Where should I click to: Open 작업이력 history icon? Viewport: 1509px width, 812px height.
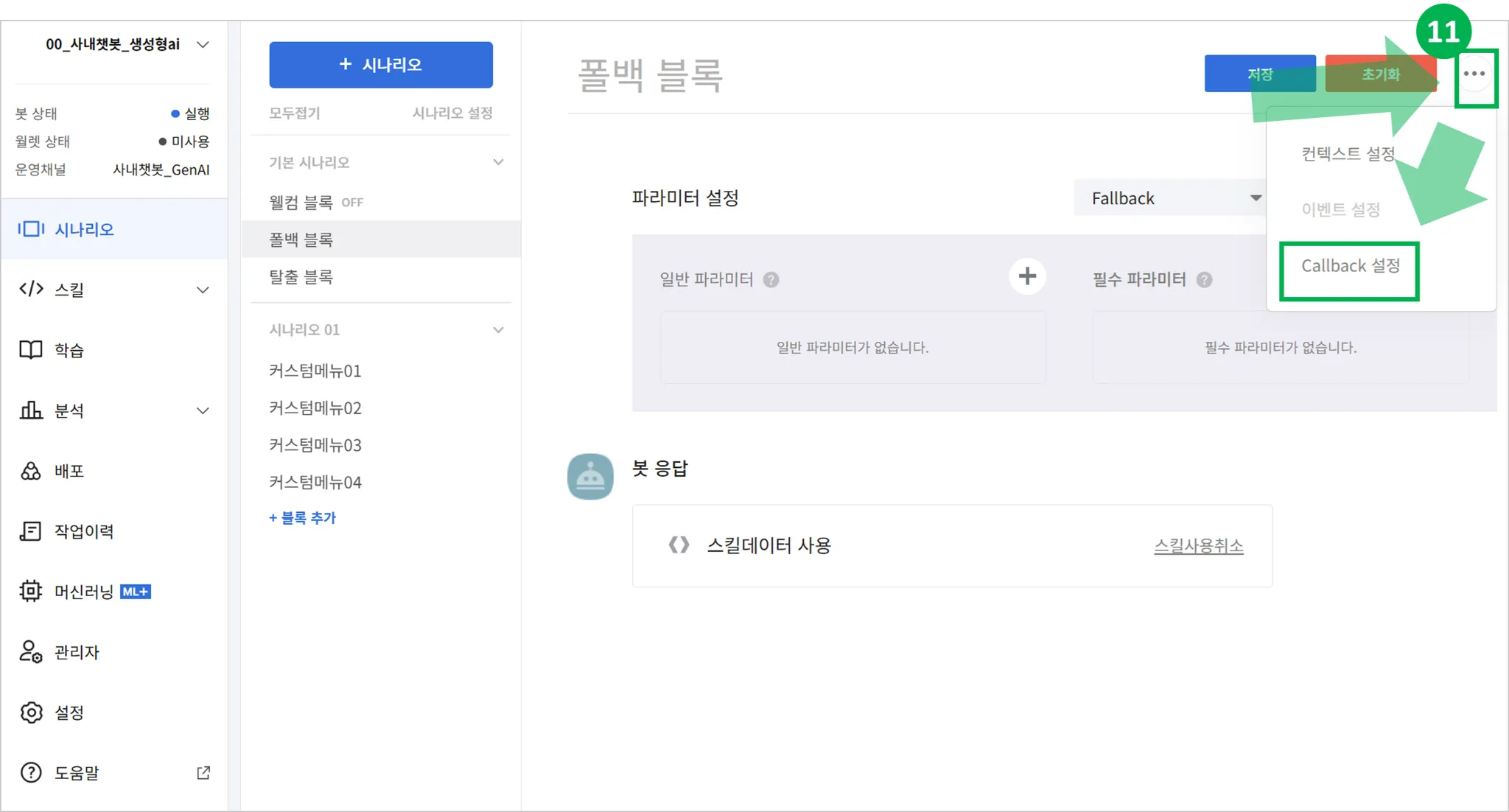pos(30,531)
